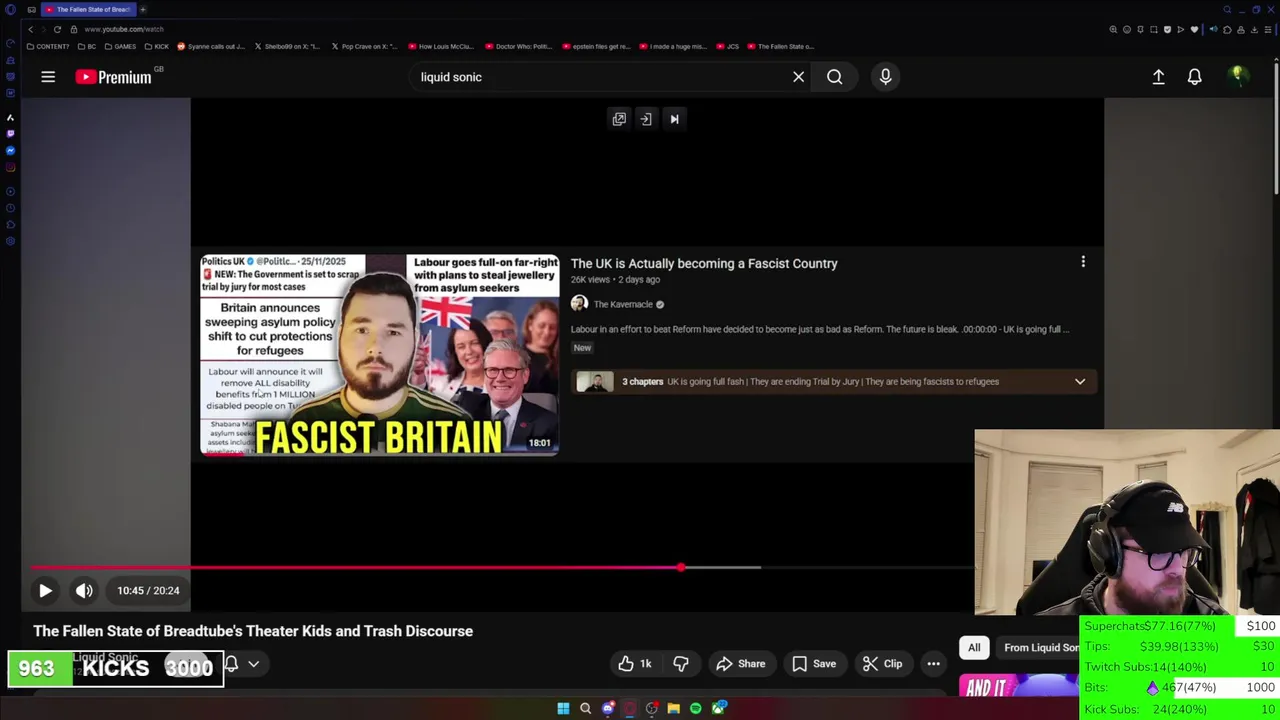The width and height of the screenshot is (1280, 720).
Task: Click the chapters preview thumbnail image
Action: click(595, 381)
